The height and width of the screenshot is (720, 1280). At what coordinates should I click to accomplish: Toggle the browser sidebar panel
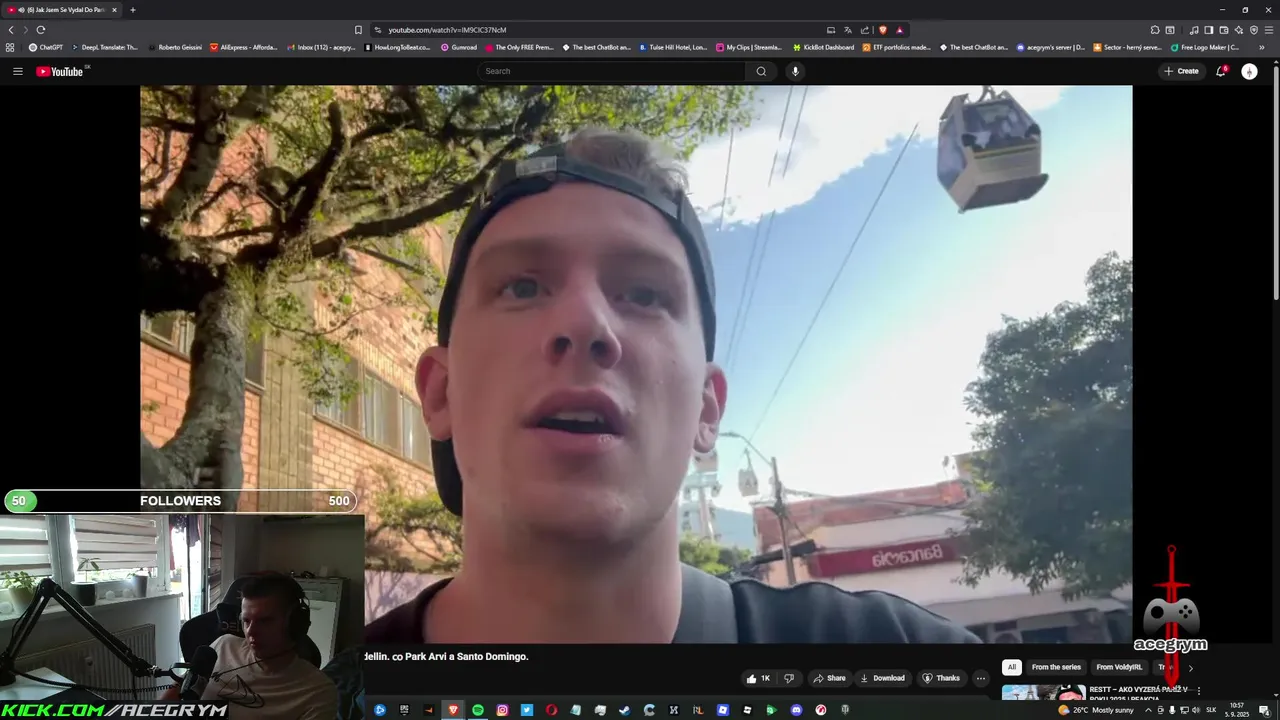tap(1209, 30)
